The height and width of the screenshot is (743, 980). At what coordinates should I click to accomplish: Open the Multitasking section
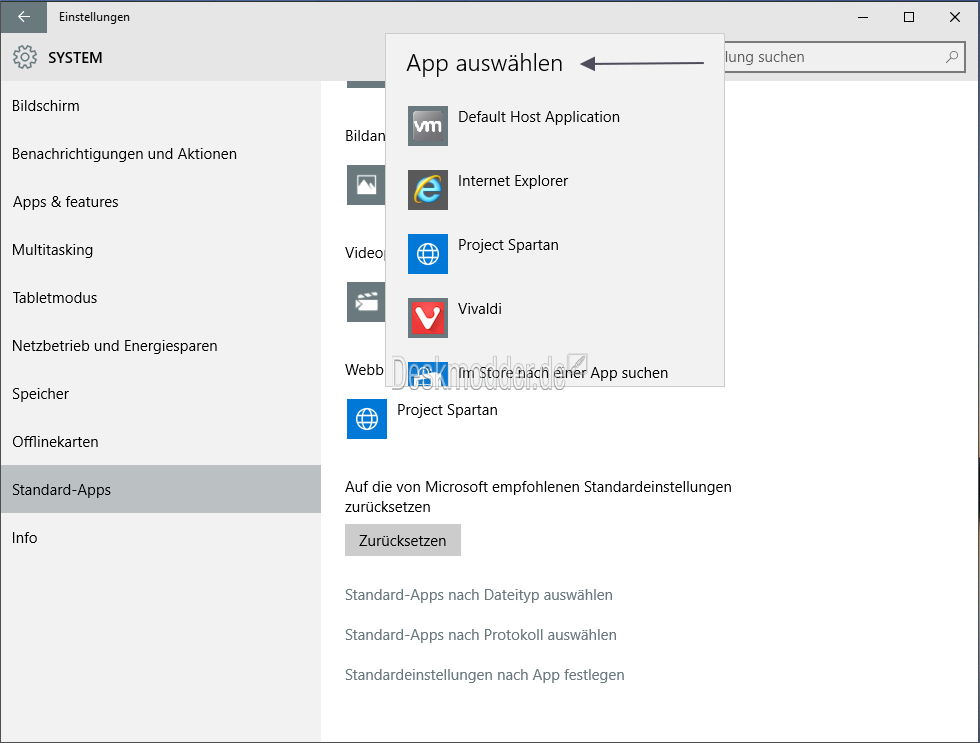tap(161, 250)
